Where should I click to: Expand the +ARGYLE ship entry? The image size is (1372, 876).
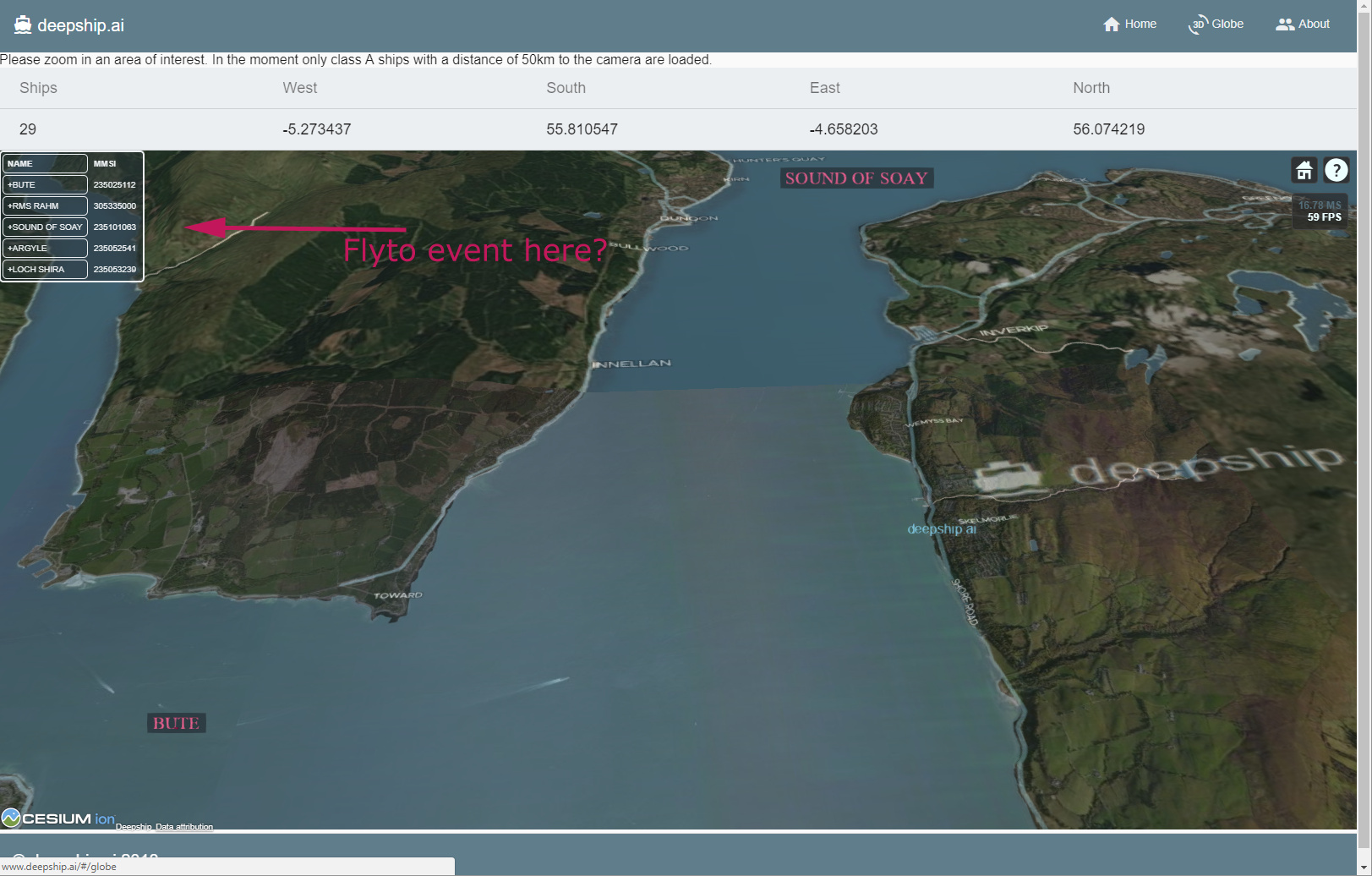45,248
